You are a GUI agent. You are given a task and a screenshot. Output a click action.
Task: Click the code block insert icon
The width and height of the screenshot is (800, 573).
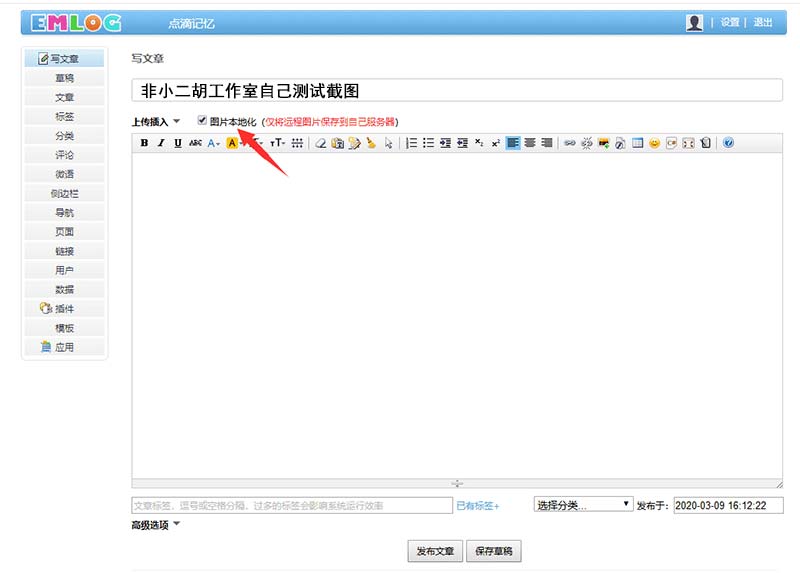click(671, 143)
